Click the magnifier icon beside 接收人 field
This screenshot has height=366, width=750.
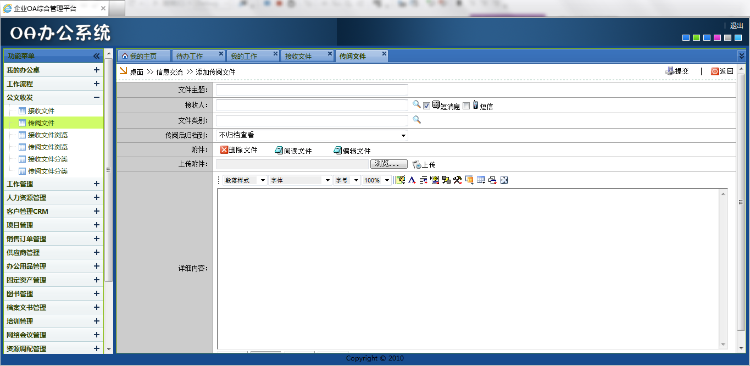tap(417, 104)
